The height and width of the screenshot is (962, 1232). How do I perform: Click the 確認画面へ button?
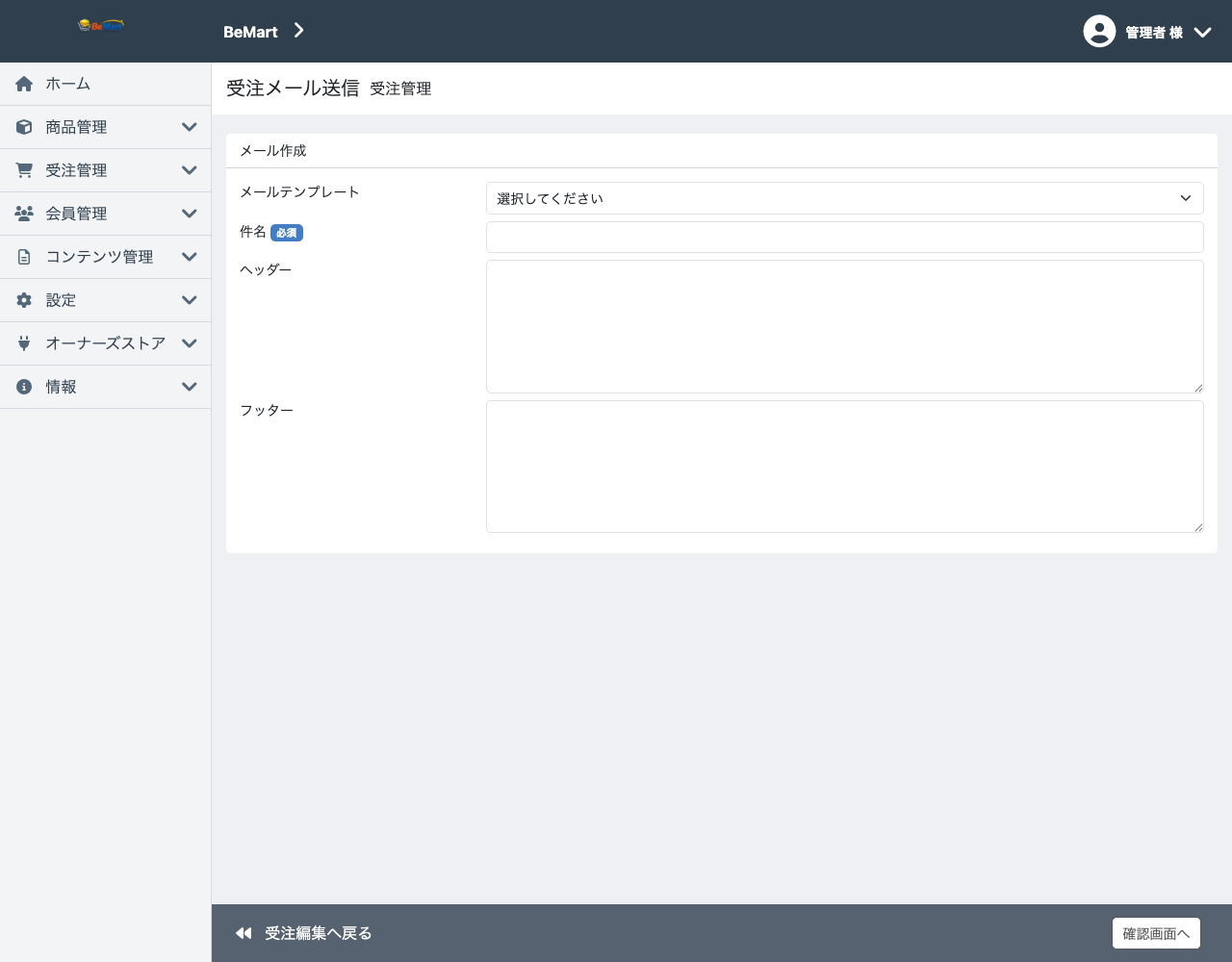(x=1156, y=933)
